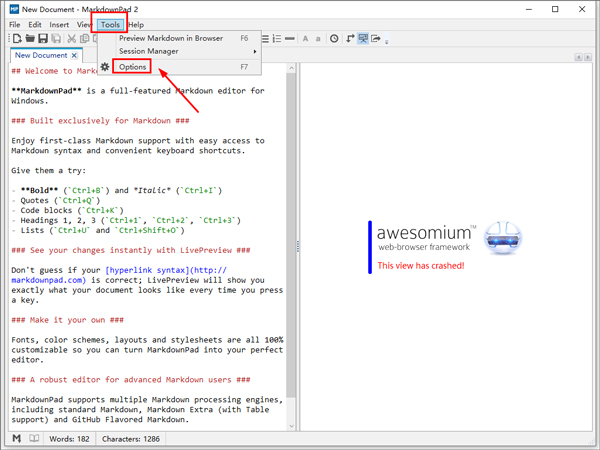Screen dimensions: 600x450
Task: Click the New Document toolbar icon
Action: [x=17, y=39]
